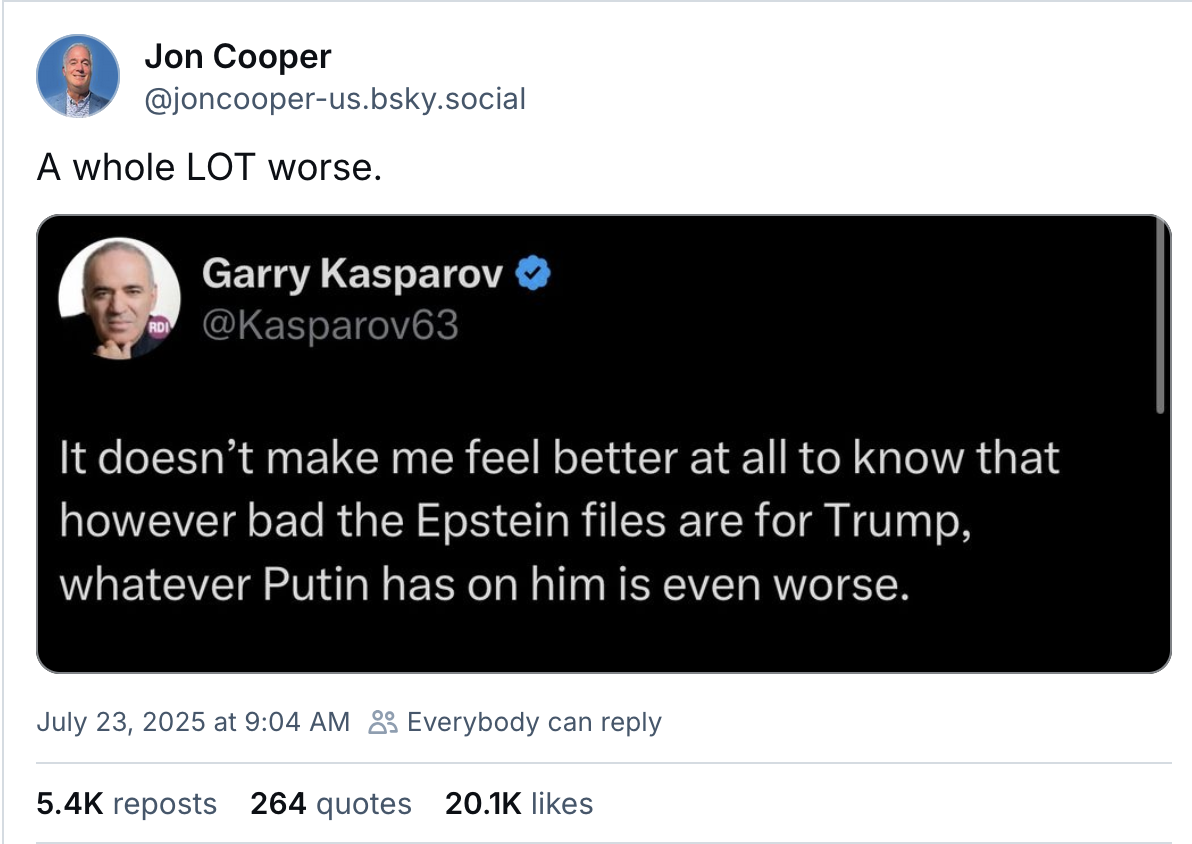Click the blue verified checkmark badge
This screenshot has height=844, width=1192.
point(533,273)
